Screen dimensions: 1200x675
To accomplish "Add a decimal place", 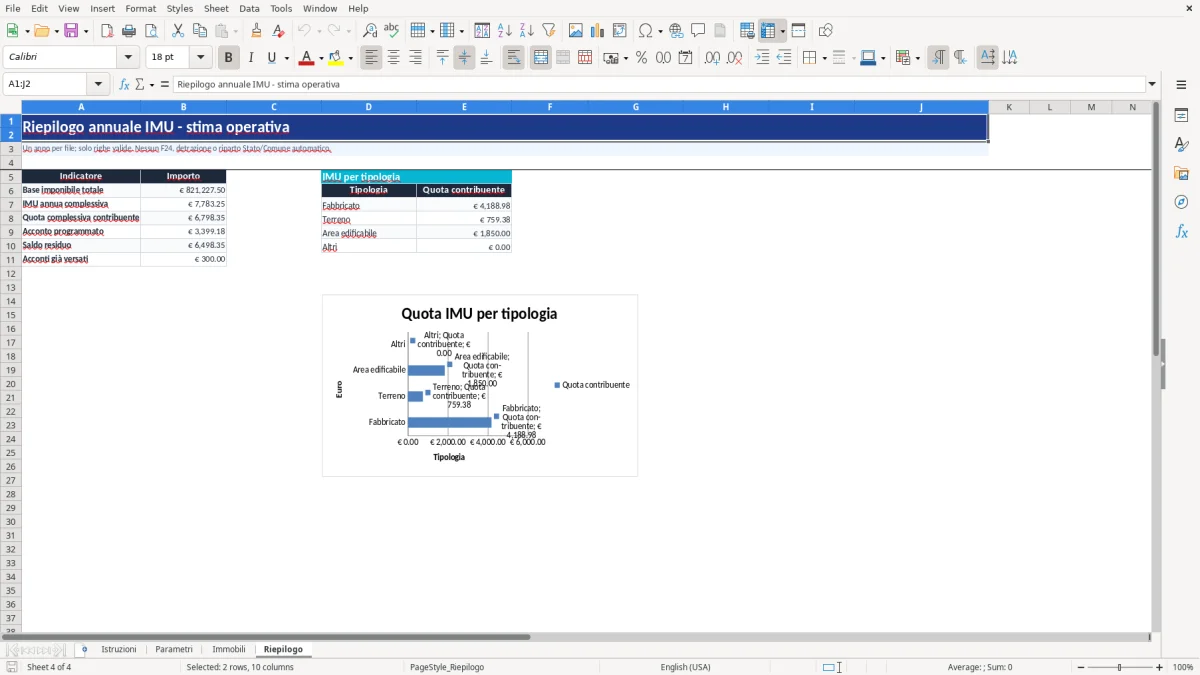I will coord(713,58).
